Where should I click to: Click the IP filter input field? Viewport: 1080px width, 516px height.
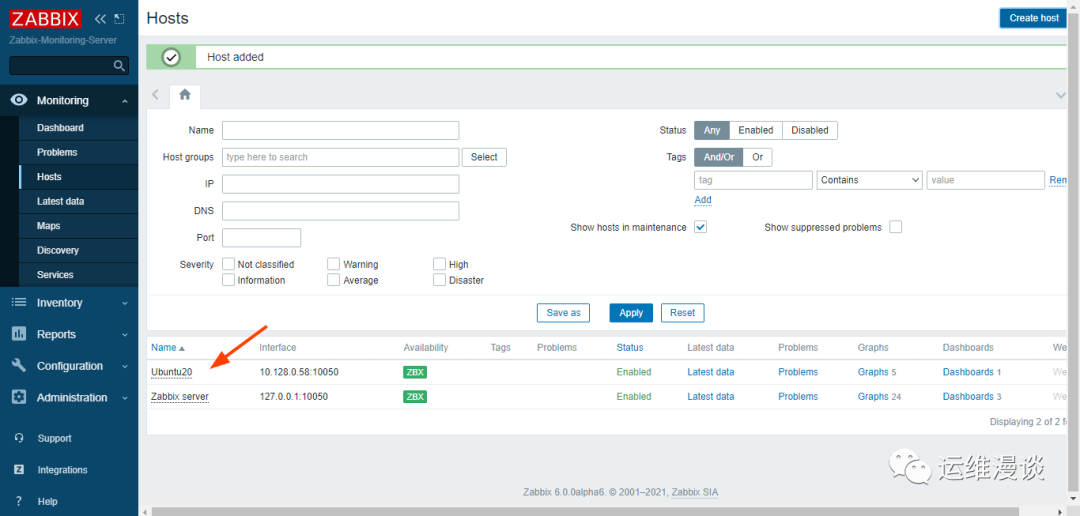340,184
